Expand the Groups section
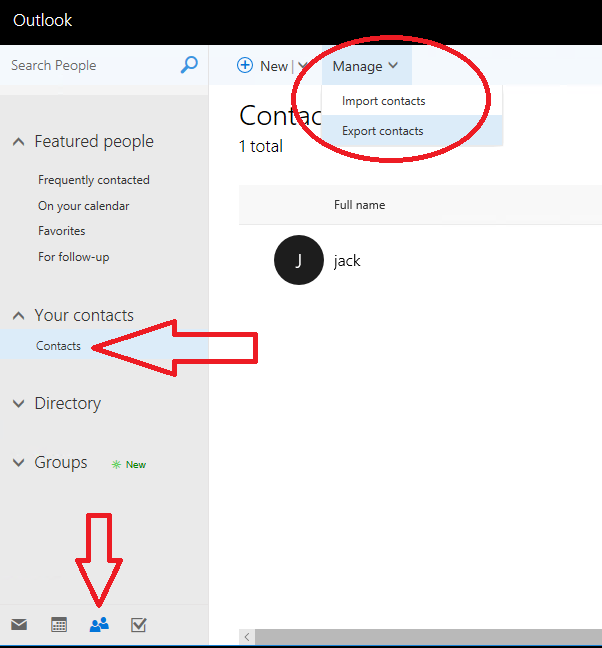 point(19,462)
